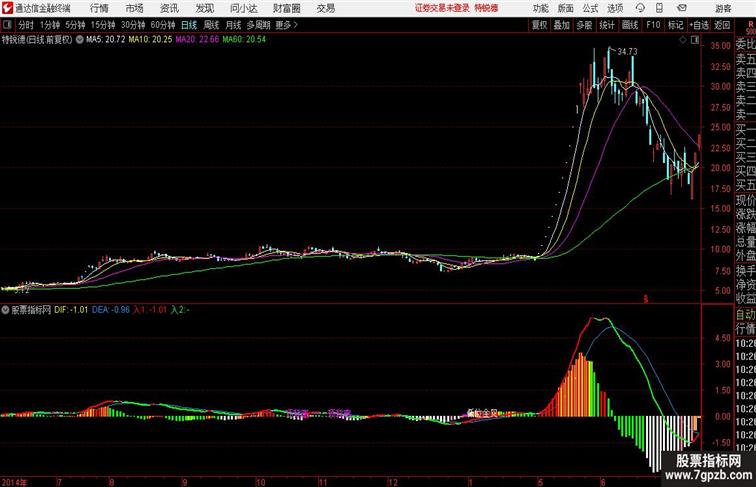The image size is (756, 487).
Task: Select the 周线 weekly period tab
Action: click(x=211, y=25)
